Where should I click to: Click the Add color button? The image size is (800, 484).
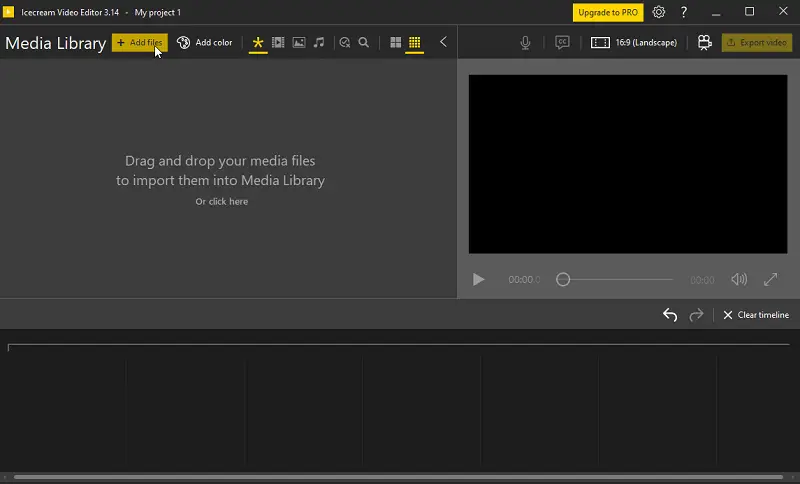pyautogui.click(x=205, y=42)
